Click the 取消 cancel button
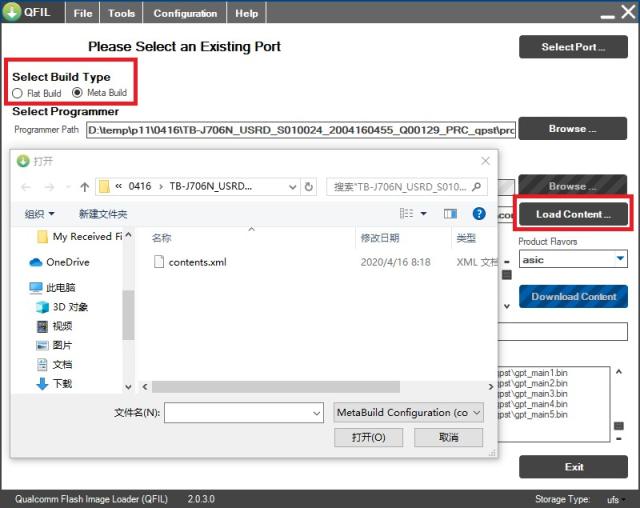Image resolution: width=640 pixels, height=508 pixels. (449, 437)
